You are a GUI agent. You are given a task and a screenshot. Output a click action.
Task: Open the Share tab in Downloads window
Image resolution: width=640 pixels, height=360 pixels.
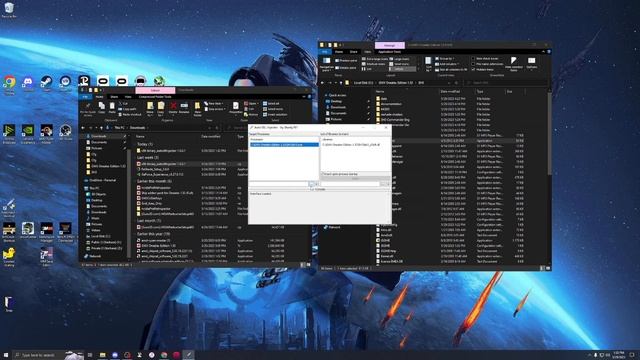[x=114, y=97]
